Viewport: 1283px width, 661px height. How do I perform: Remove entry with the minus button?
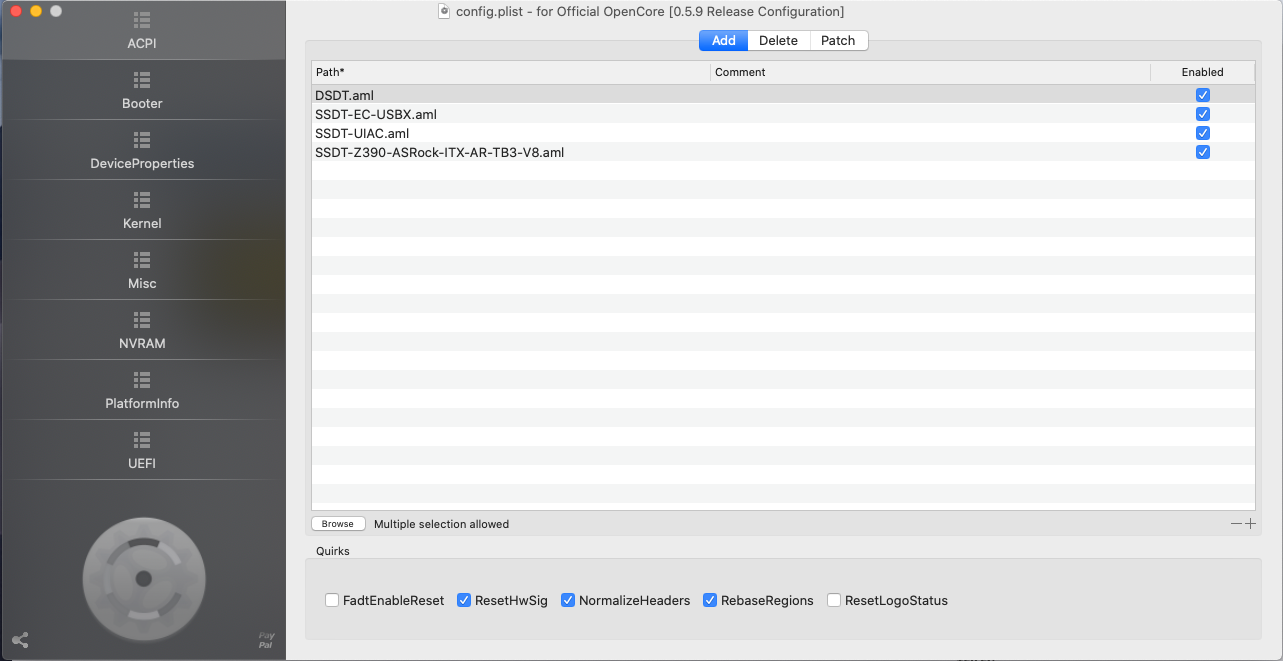1237,524
